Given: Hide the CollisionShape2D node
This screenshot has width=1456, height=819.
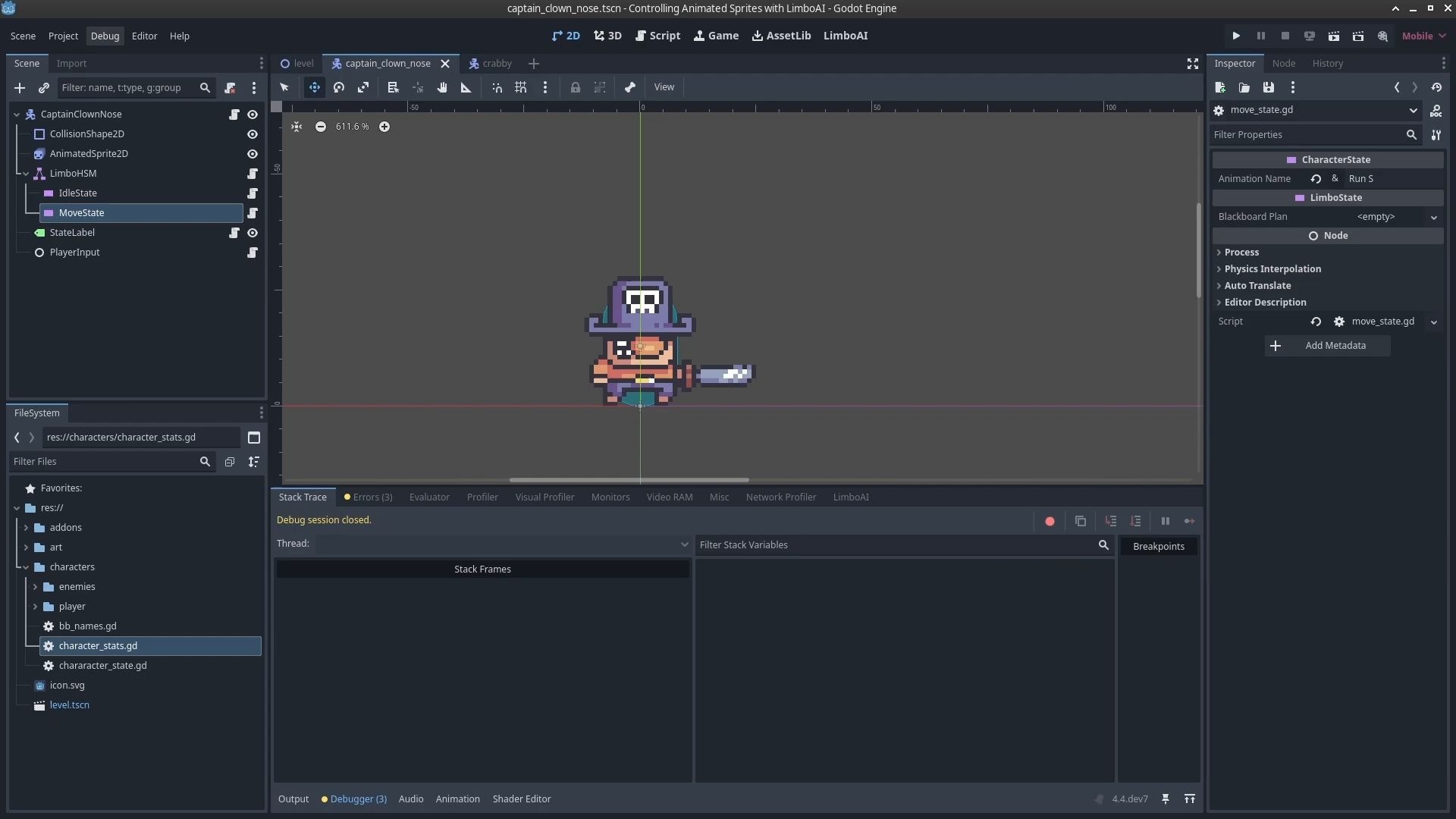Looking at the screenshot, I should (x=253, y=134).
